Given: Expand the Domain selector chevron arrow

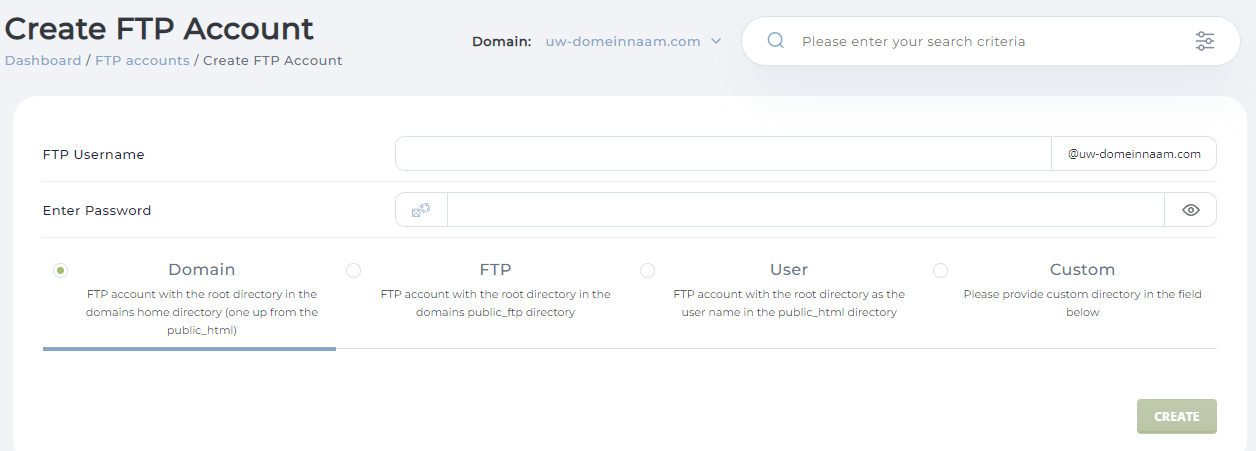Looking at the screenshot, I should (716, 41).
